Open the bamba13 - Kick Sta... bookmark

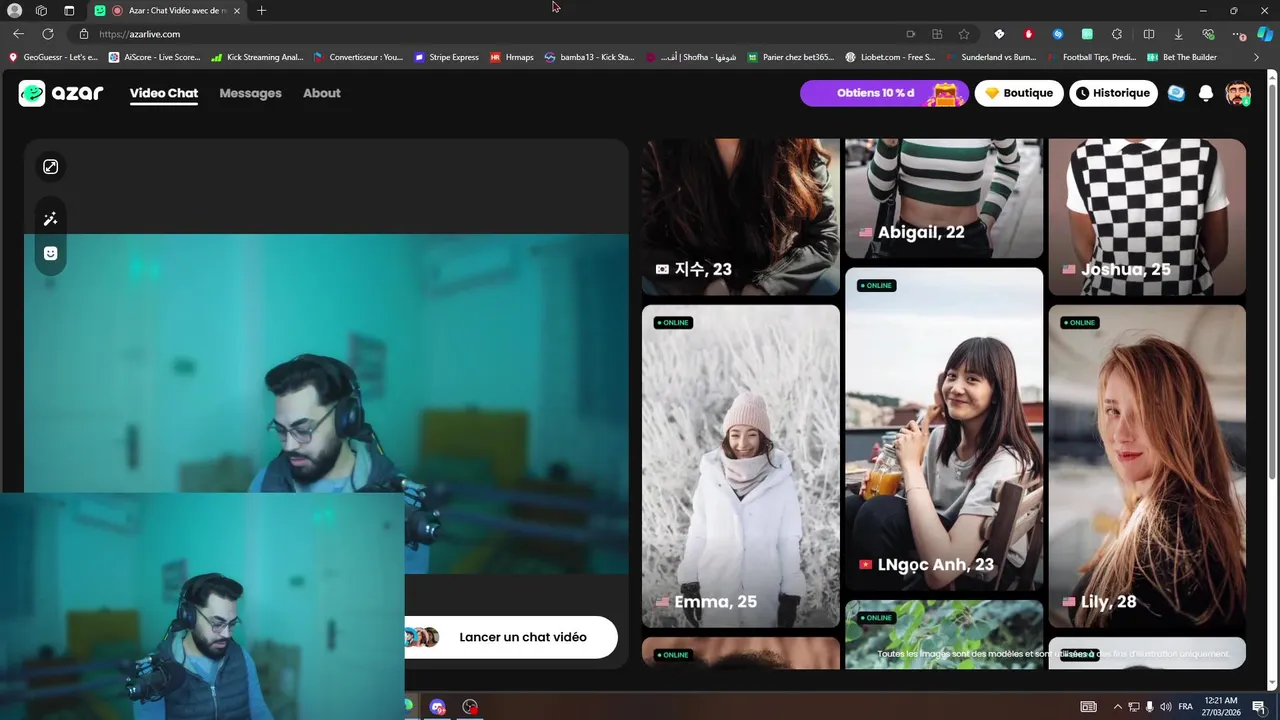coord(589,57)
